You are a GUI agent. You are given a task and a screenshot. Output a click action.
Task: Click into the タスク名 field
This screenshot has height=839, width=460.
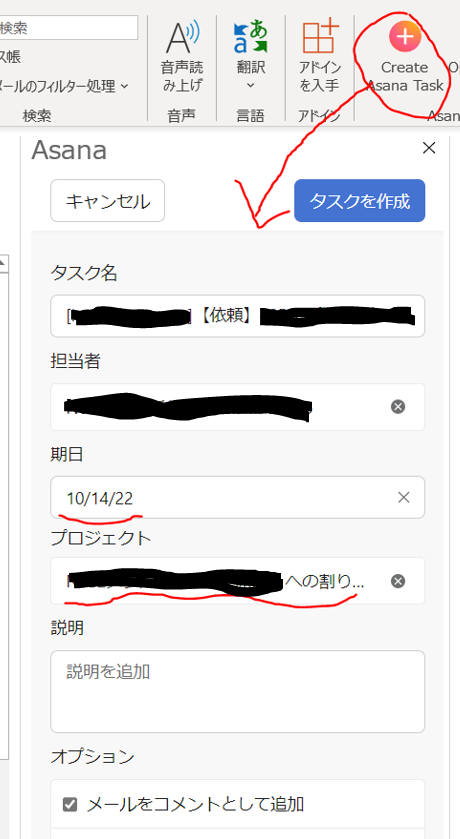[x=237, y=316]
